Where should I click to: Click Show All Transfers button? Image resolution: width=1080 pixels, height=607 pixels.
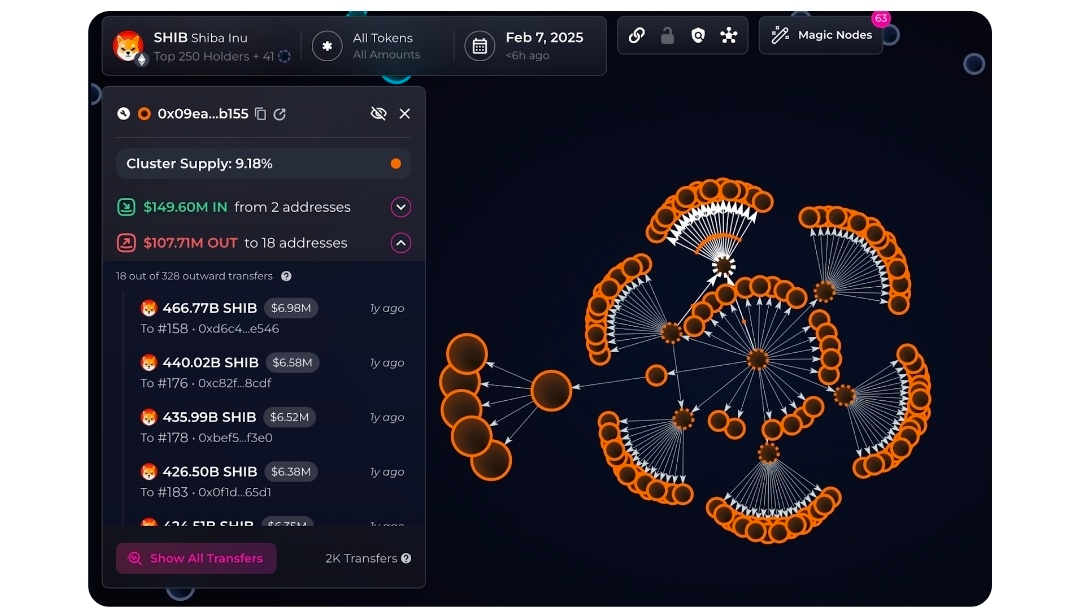196,558
